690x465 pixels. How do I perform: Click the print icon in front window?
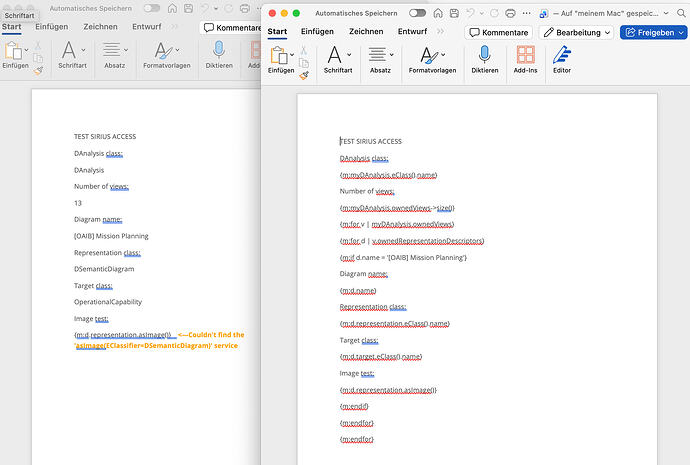510,13
